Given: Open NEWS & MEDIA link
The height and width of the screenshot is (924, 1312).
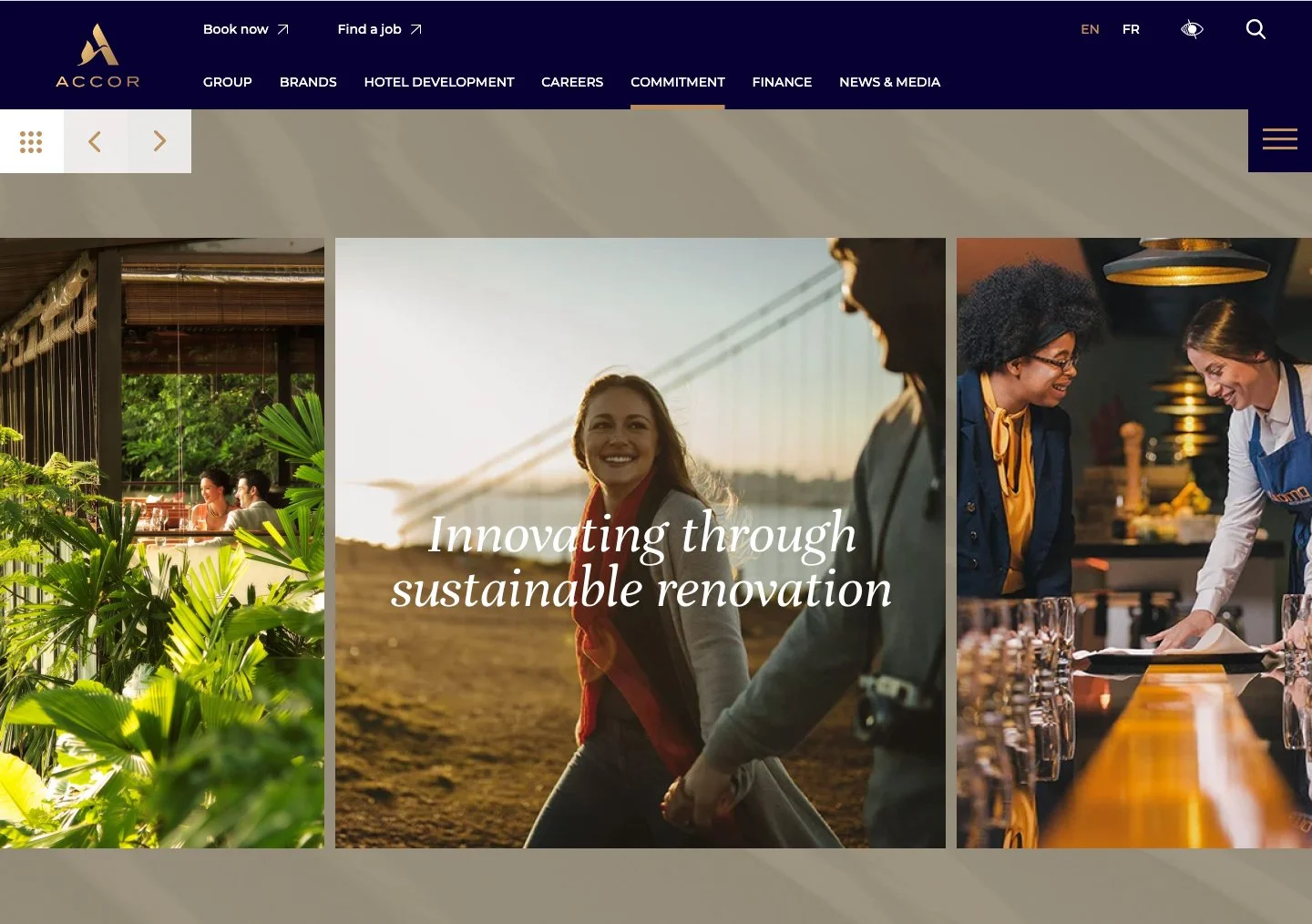Looking at the screenshot, I should tap(889, 82).
